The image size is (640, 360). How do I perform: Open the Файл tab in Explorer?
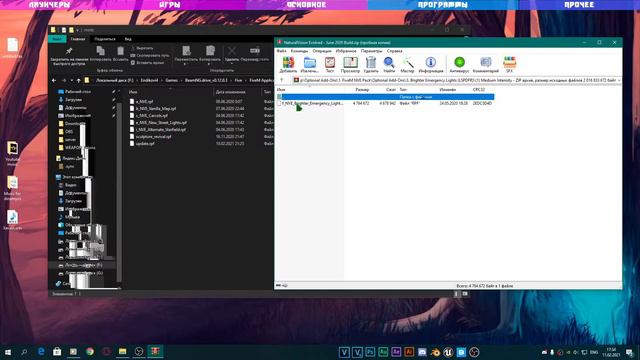(x=57, y=39)
